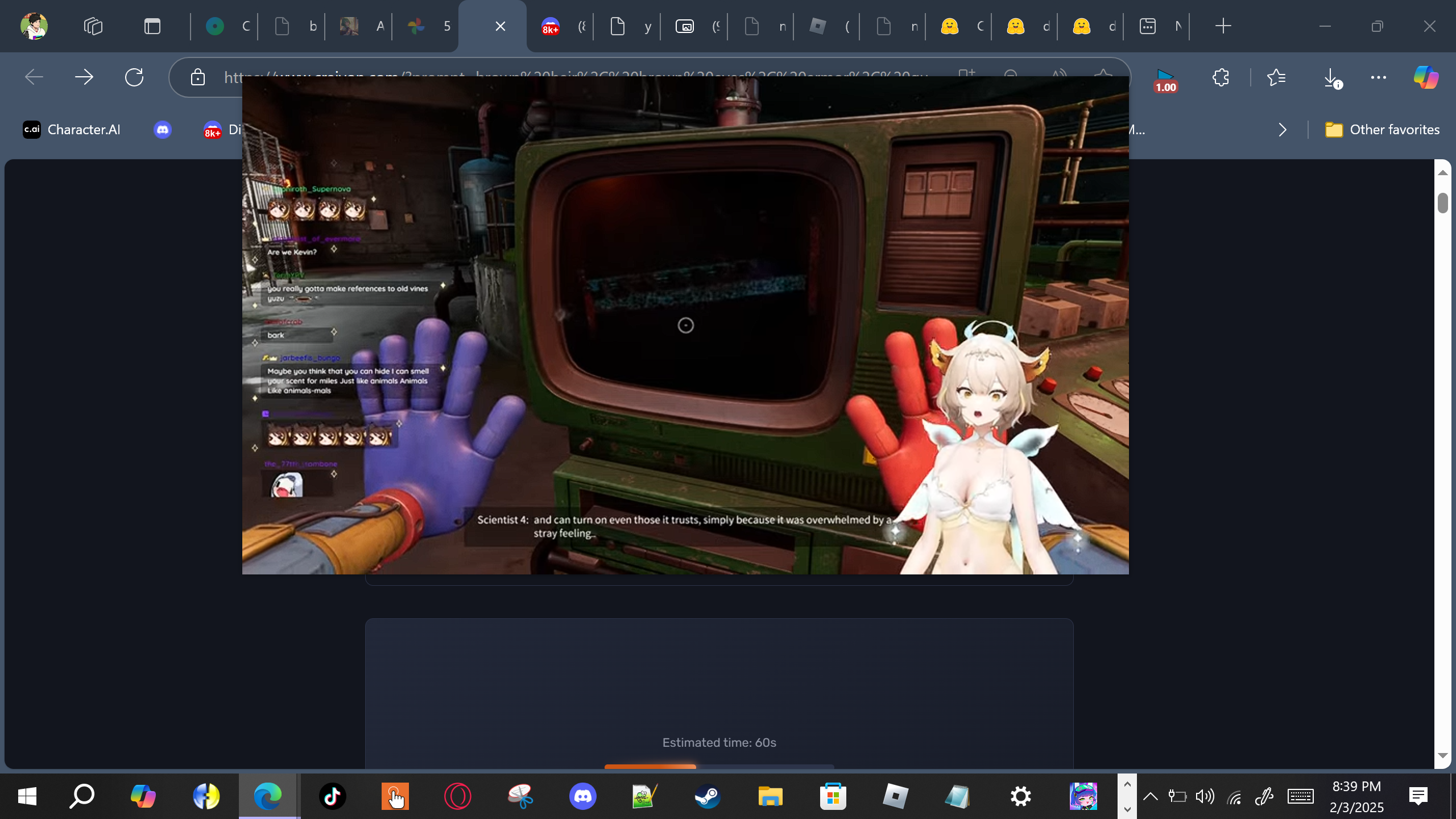1456x819 pixels.
Task: Click the page scrollbar thumb
Action: [x=1443, y=203]
